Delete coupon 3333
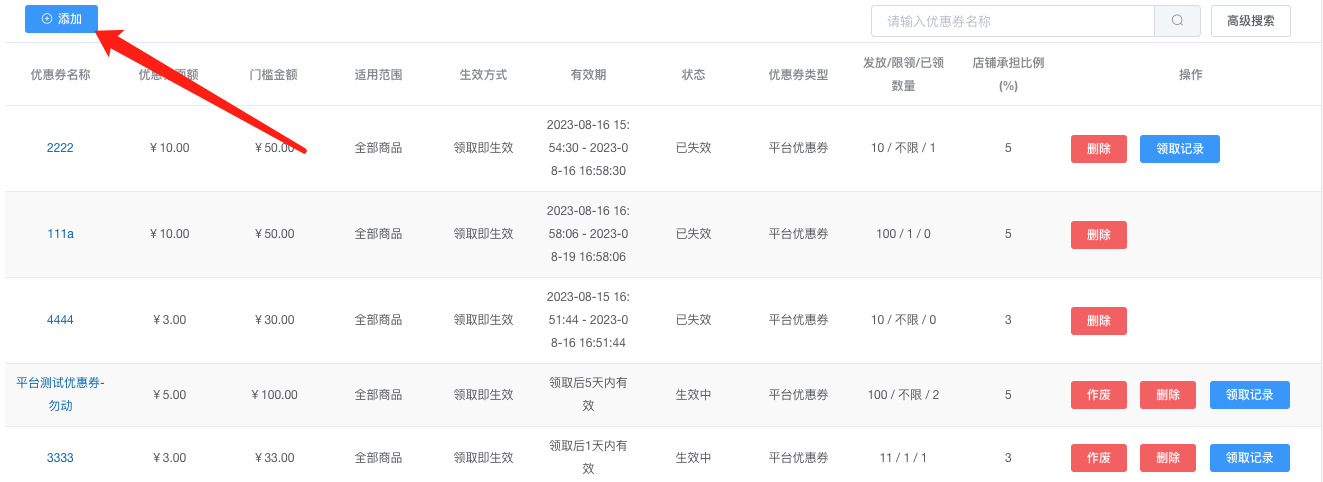This screenshot has height=482, width=1323. pos(1167,458)
